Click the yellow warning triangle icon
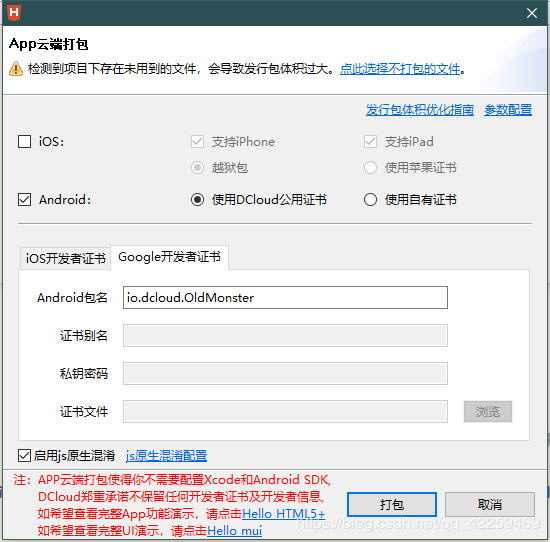Screen dimensions: 550x542 (16, 69)
